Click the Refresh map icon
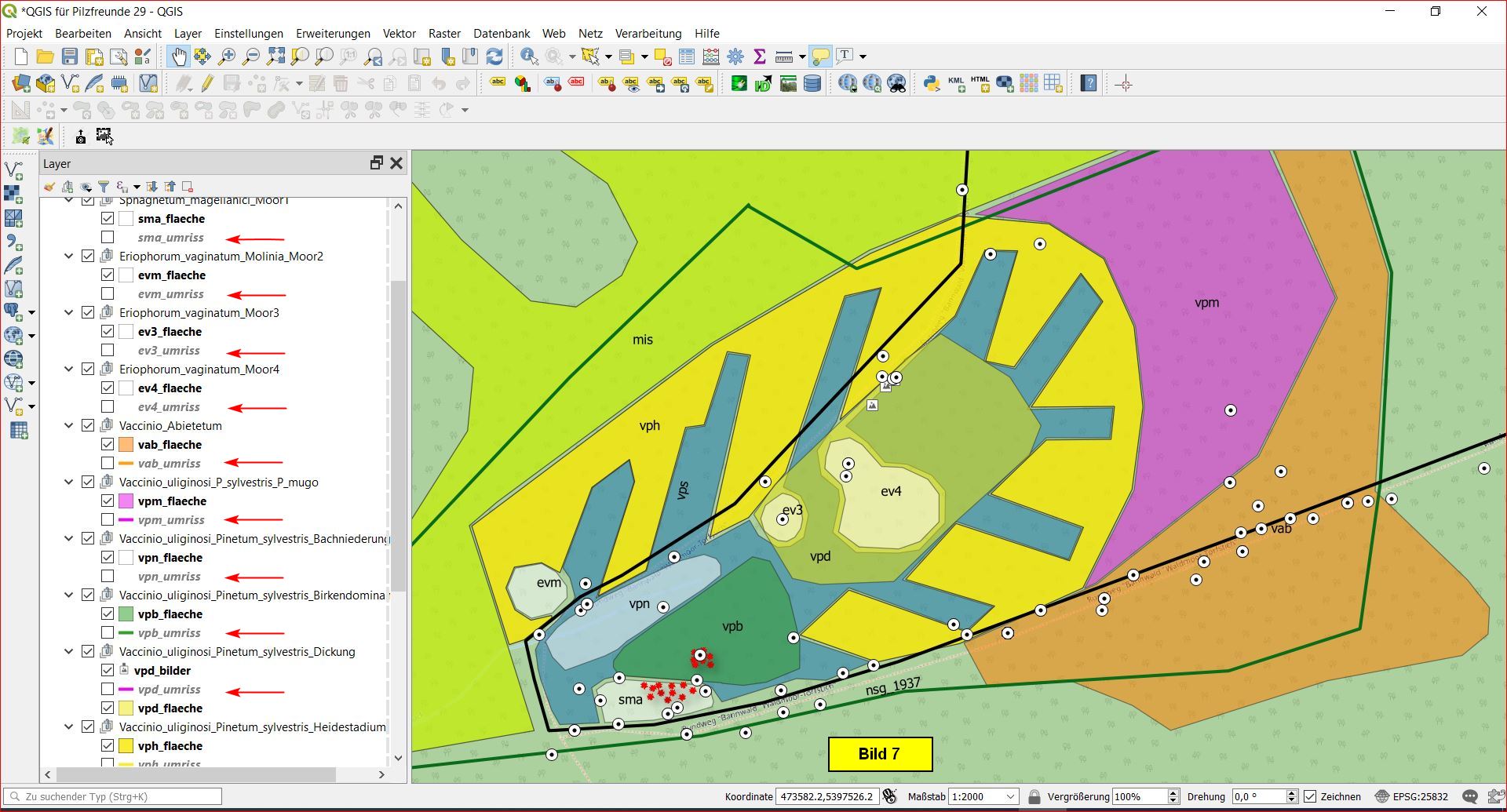 coord(494,56)
